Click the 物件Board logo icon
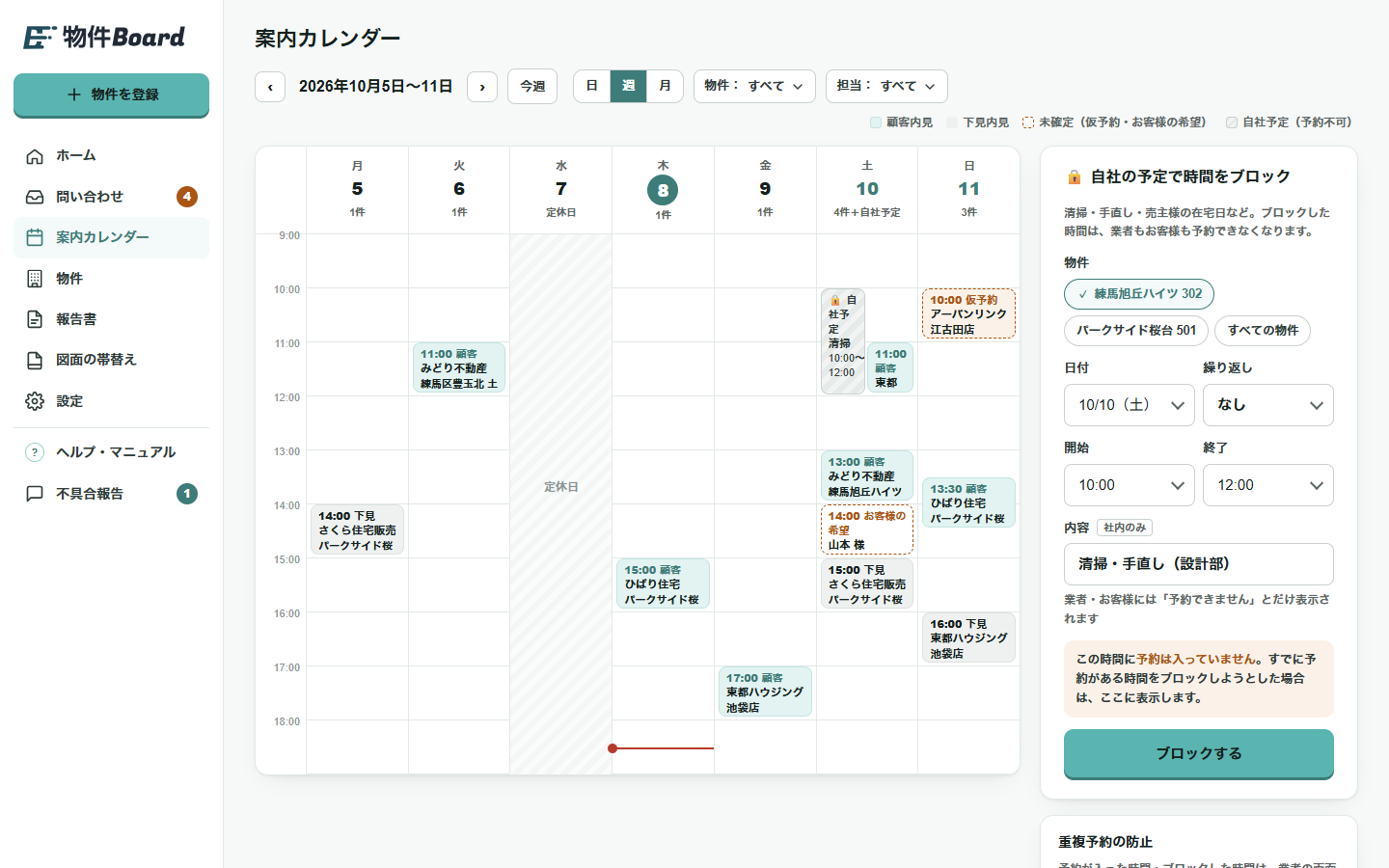 40,38
